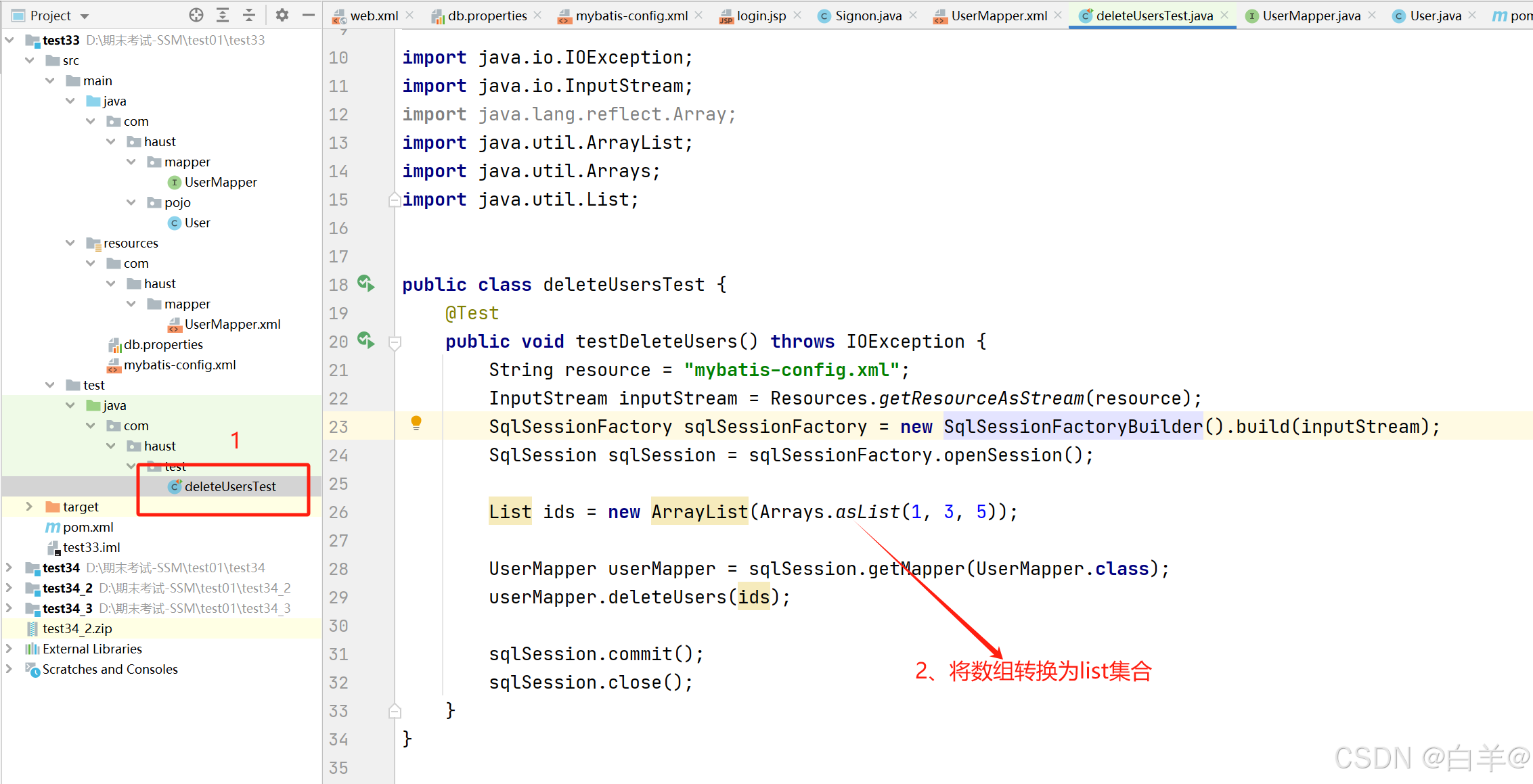
Task: Toggle code fold marker at line 20
Action: (395, 342)
